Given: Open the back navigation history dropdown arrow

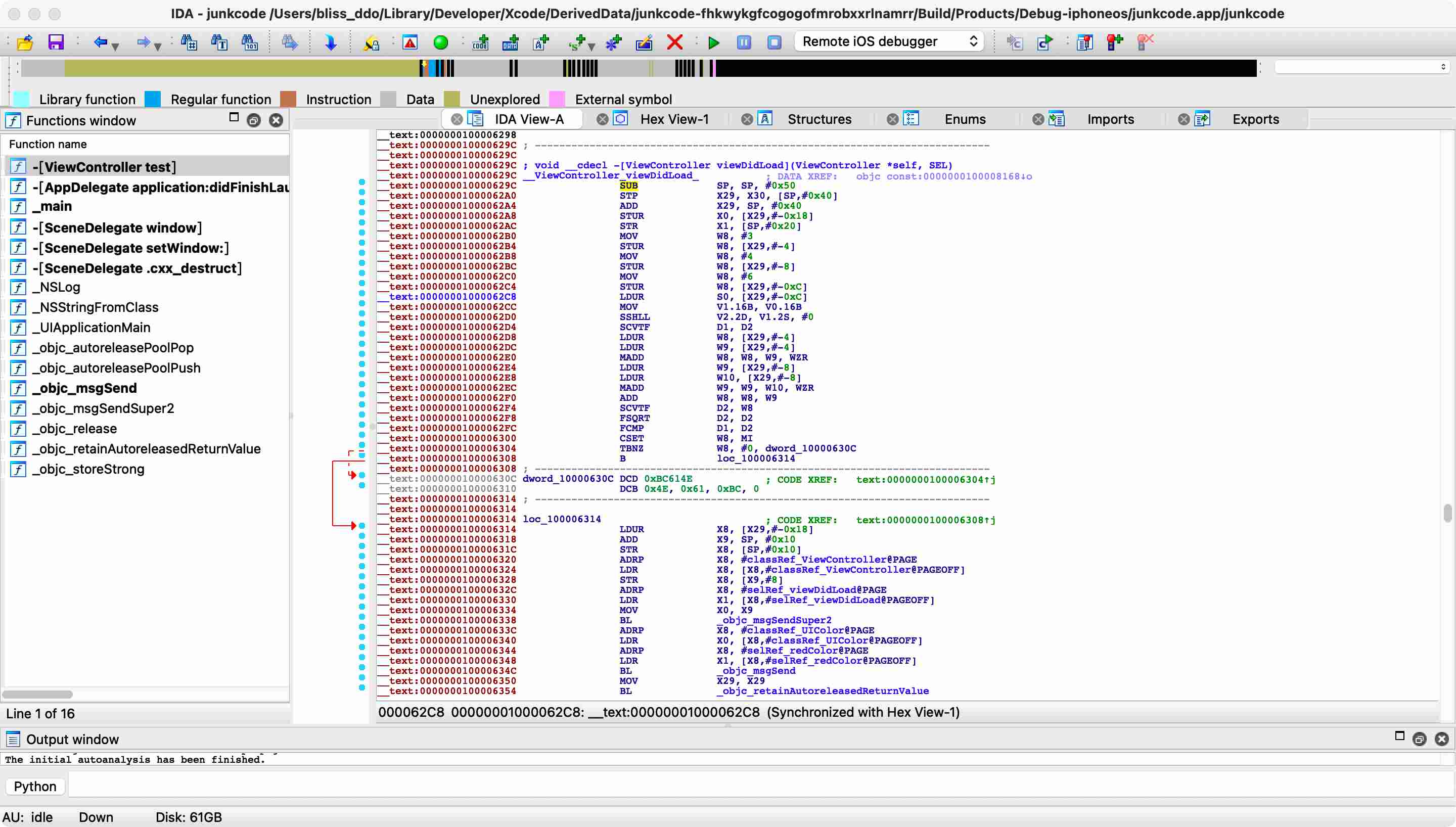Looking at the screenshot, I should tap(116, 47).
